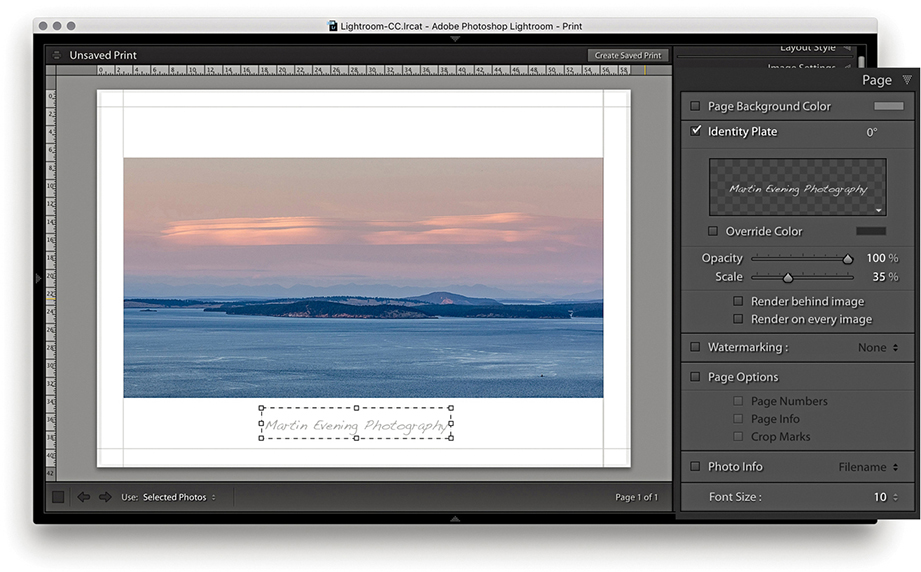
Task: Click the identity plate rotation 0° value
Action: (871, 132)
